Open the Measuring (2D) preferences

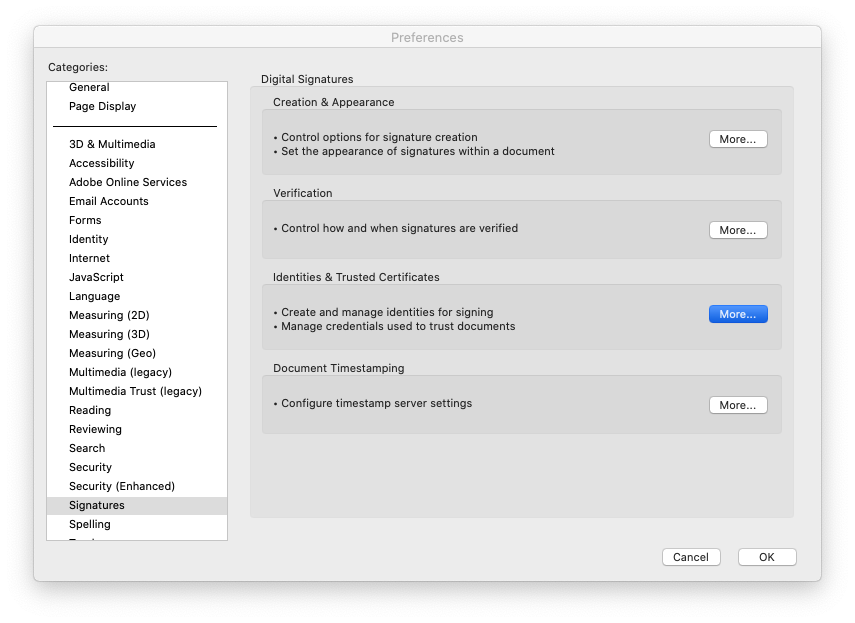pyautogui.click(x=109, y=315)
